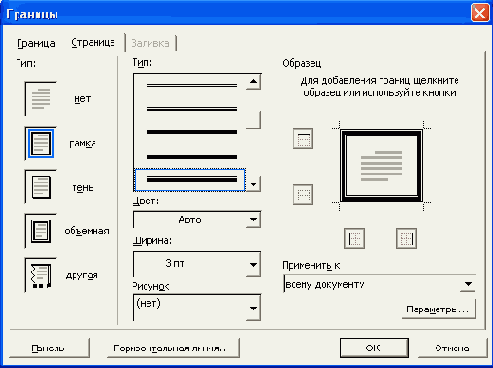Expand the 'Ширина' width dropdown showing 3 пт
Screen dimensions: 493x368
point(197,264)
